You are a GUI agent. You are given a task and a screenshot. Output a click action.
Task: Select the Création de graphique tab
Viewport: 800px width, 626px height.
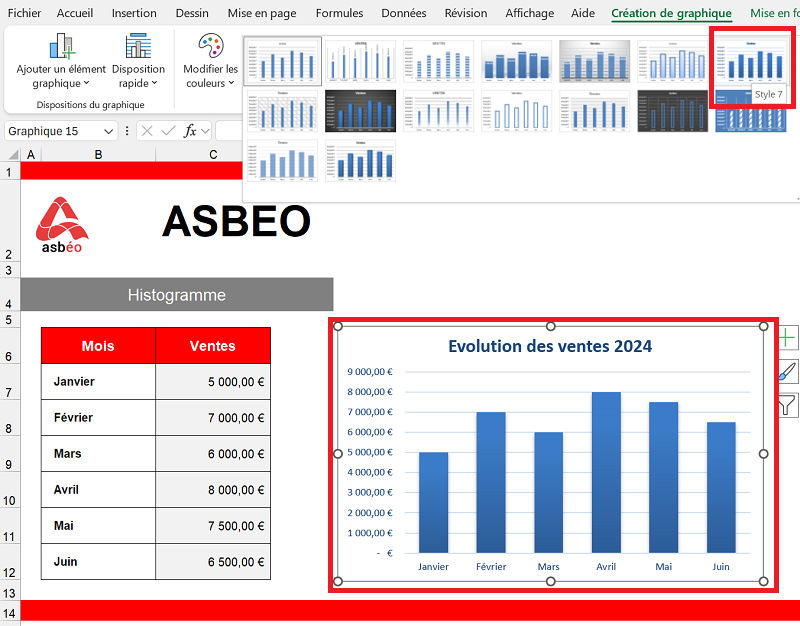click(x=671, y=13)
